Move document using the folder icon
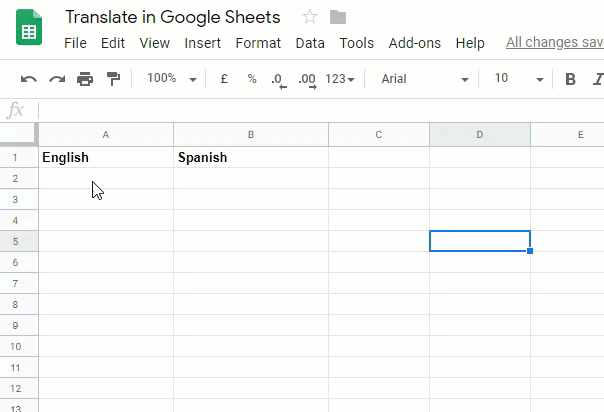This screenshot has height=412, width=604. click(x=338, y=17)
